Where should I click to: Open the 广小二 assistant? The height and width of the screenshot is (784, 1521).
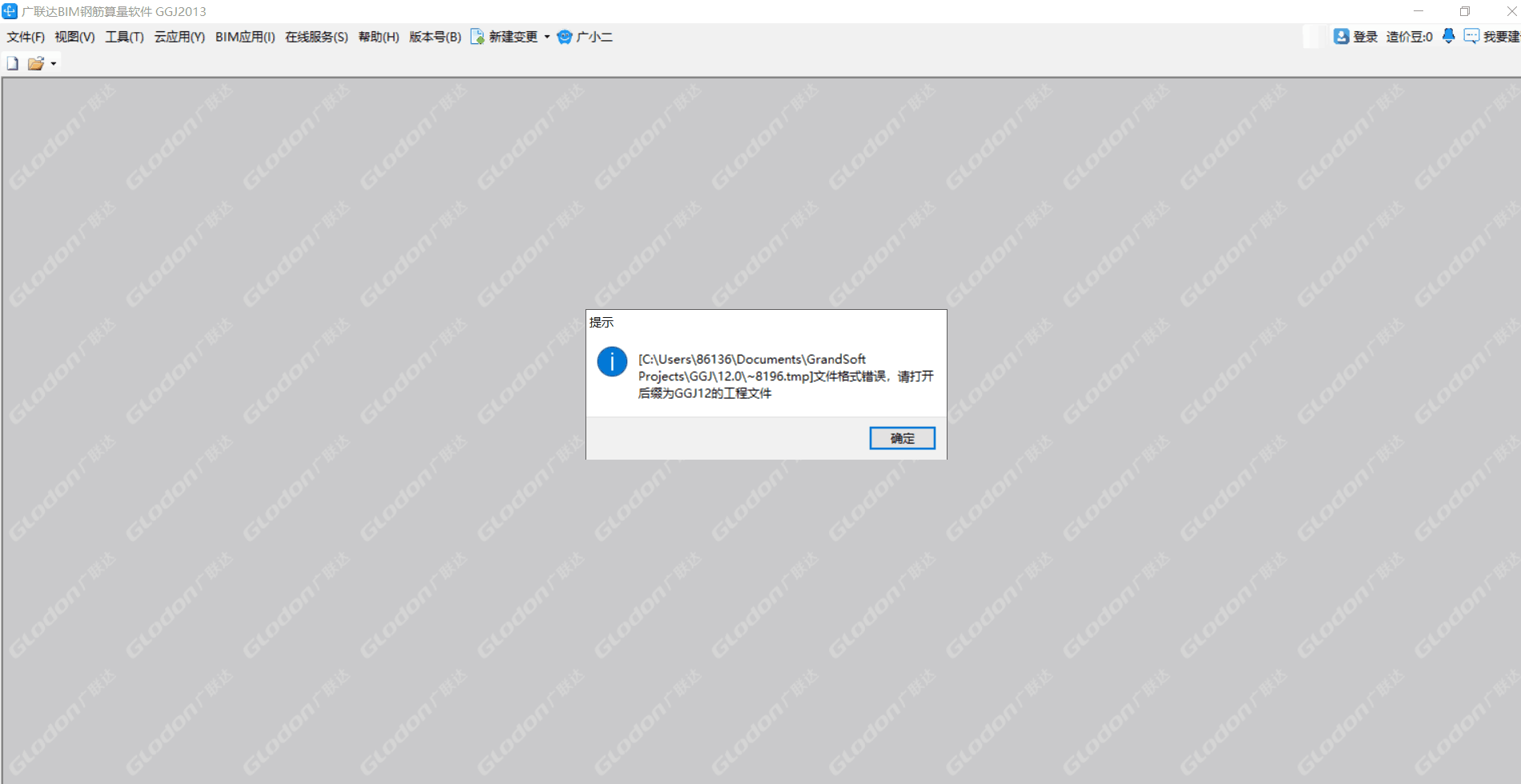pyautogui.click(x=585, y=37)
